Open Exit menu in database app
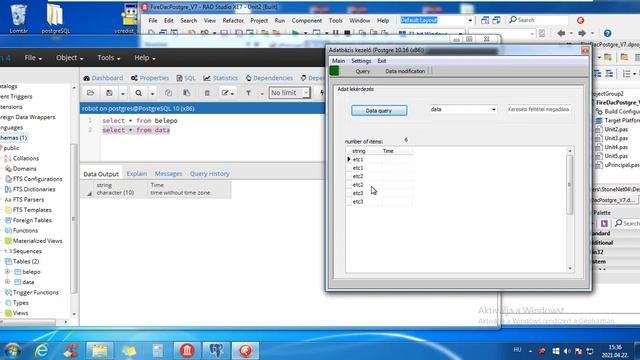Image resolution: width=640 pixels, height=360 pixels. coord(382,61)
